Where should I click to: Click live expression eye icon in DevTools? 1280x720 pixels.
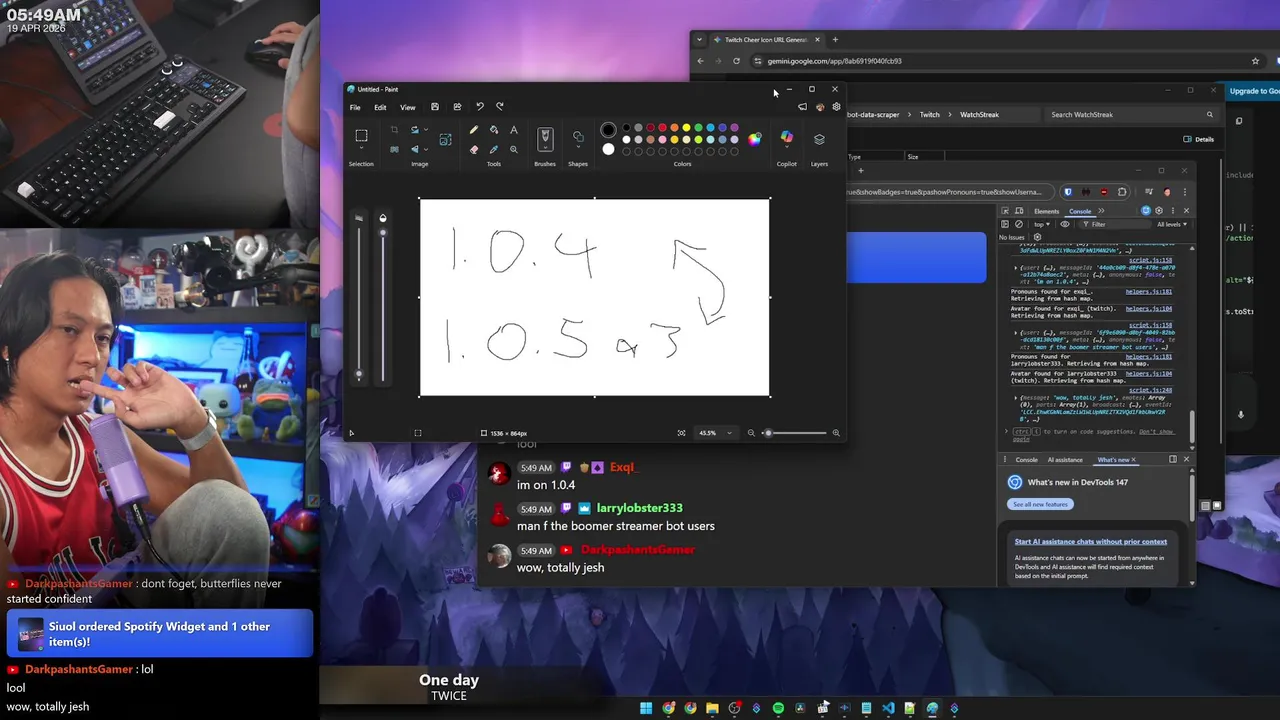1064,224
